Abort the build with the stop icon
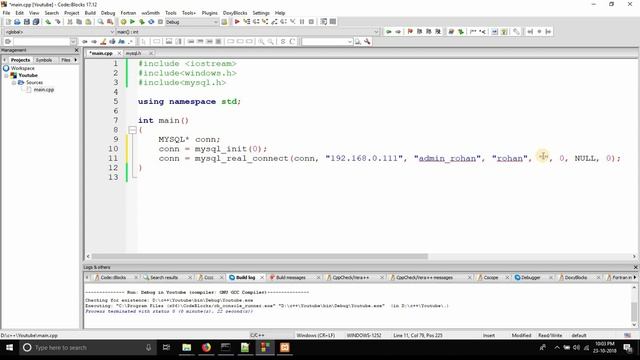Screen dimensions: 640x360 coord(160,22)
